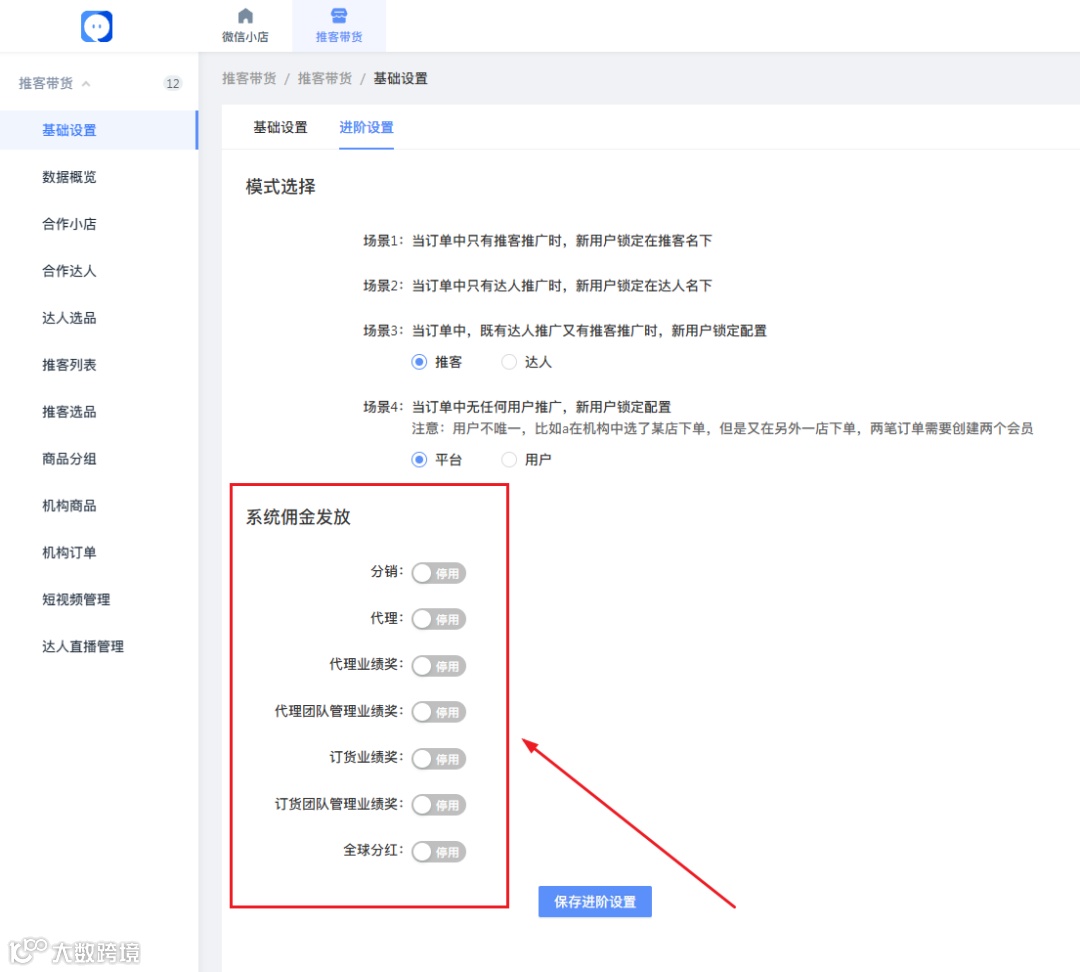This screenshot has height=972, width=1080.
Task: Select 达人 radio for 场景3
Action: [508, 362]
